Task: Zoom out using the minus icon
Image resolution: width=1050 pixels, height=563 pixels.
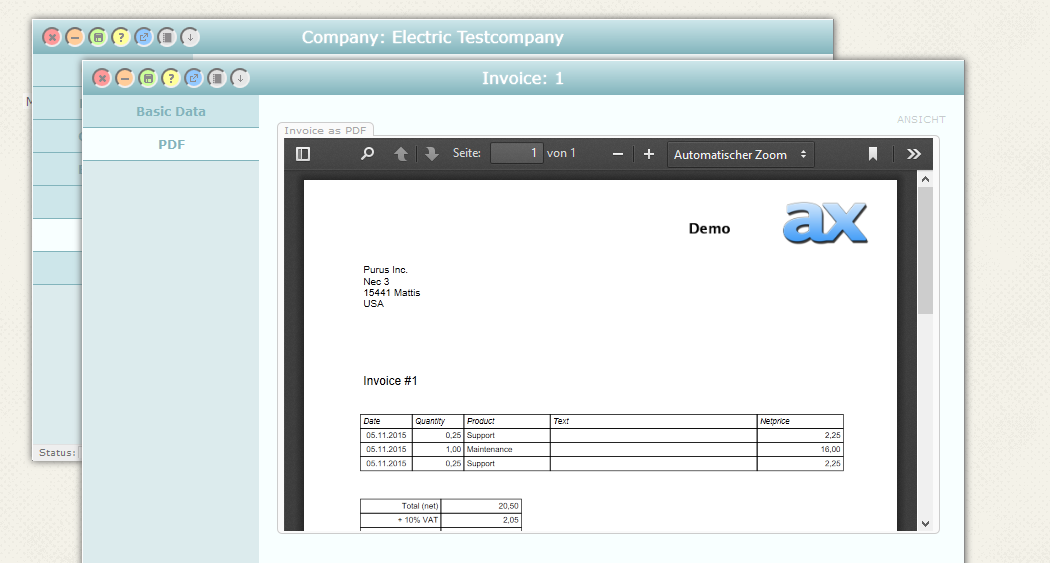Action: click(x=618, y=154)
